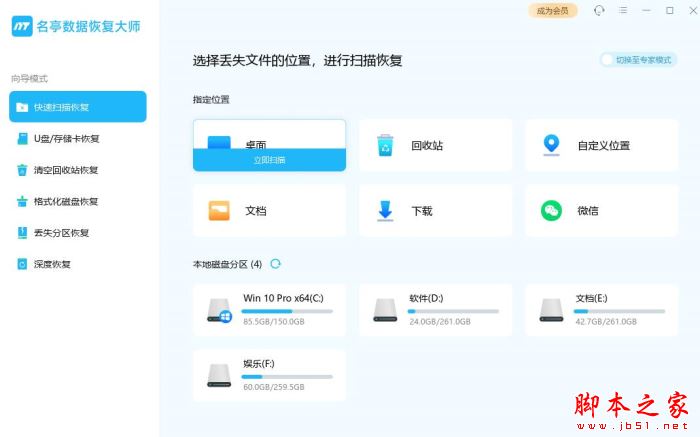Viewport: 700px width, 437px height.
Task: Choose 微信 location card label
Action: (588, 211)
